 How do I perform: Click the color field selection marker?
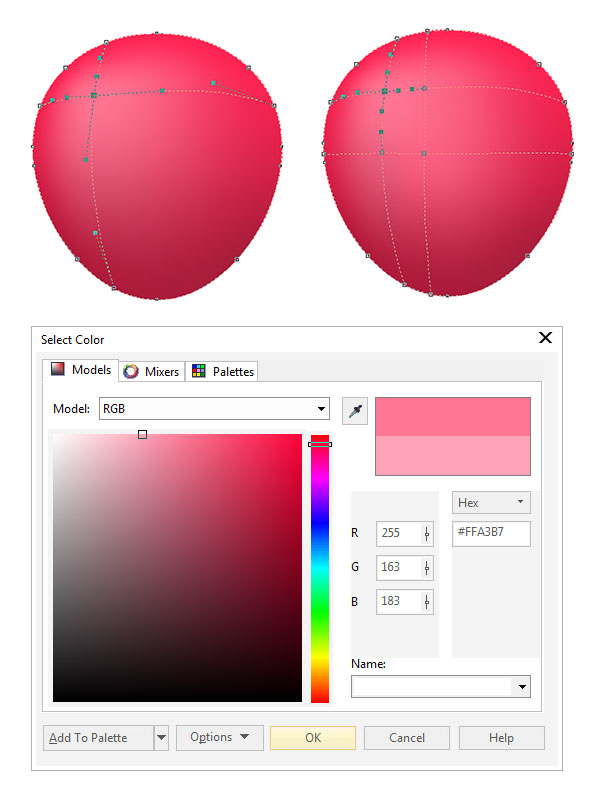click(x=142, y=434)
